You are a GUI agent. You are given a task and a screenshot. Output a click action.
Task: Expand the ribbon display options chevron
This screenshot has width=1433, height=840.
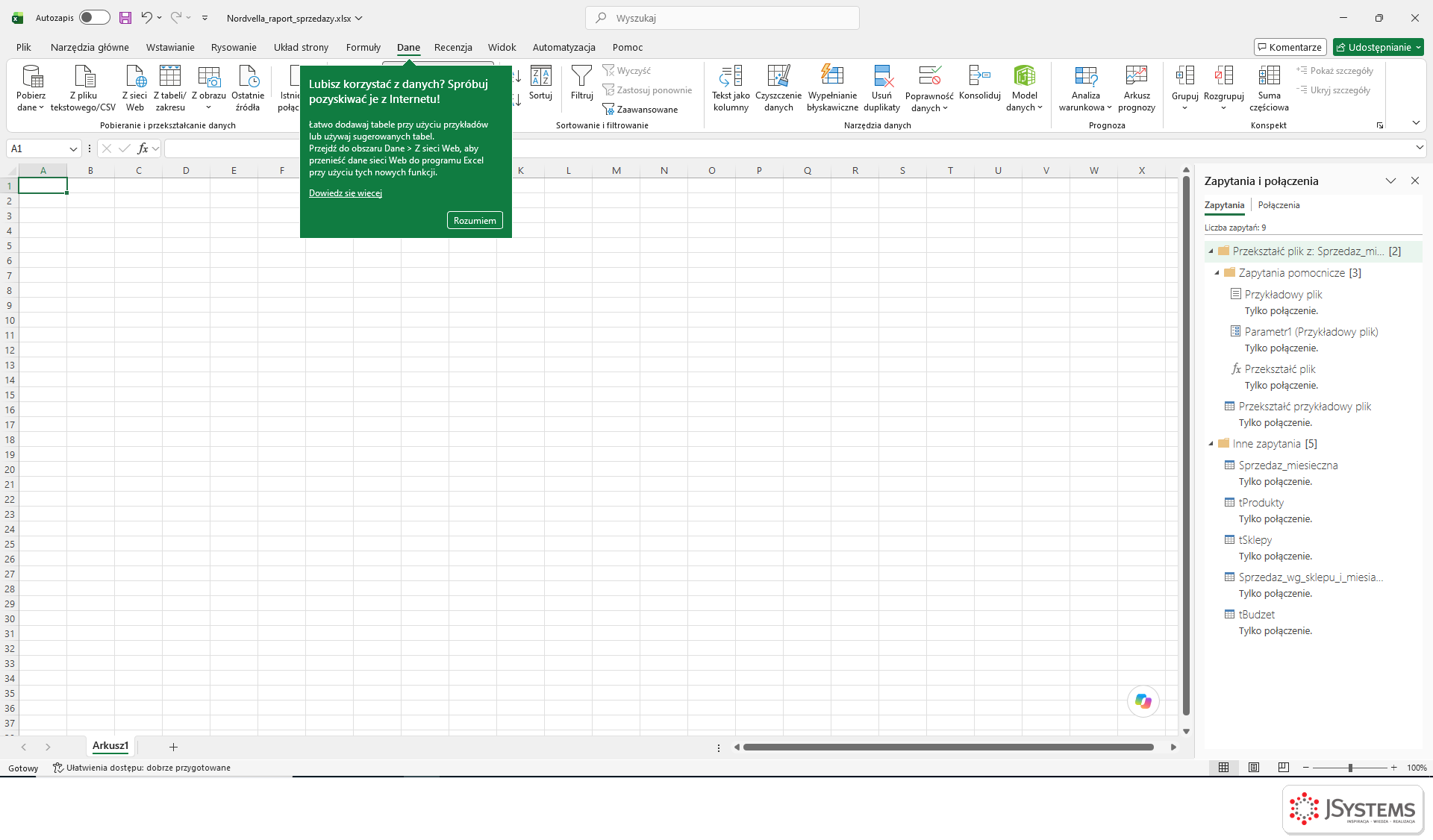[x=1416, y=123]
